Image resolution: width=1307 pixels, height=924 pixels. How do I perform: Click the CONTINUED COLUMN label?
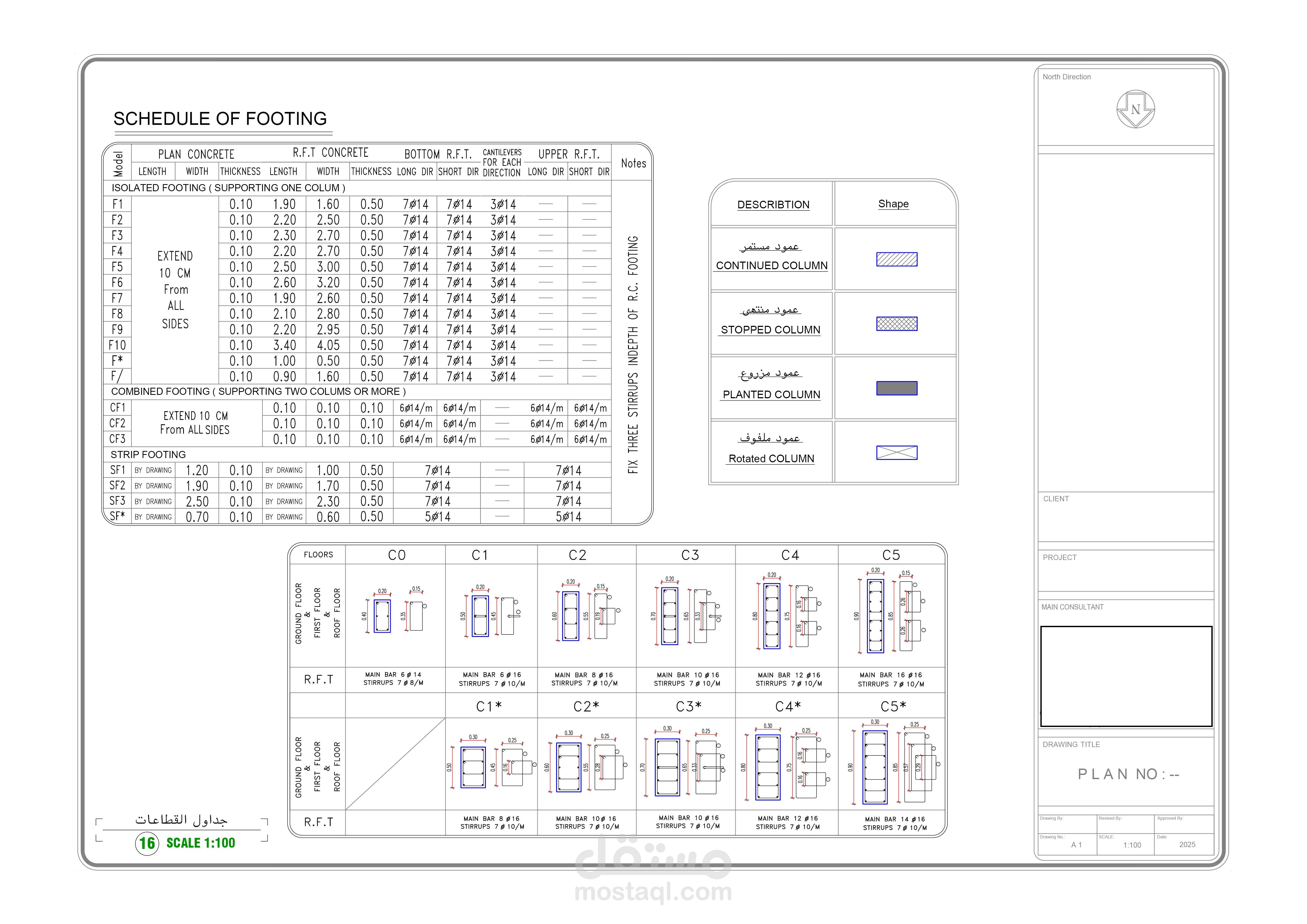[x=771, y=265]
